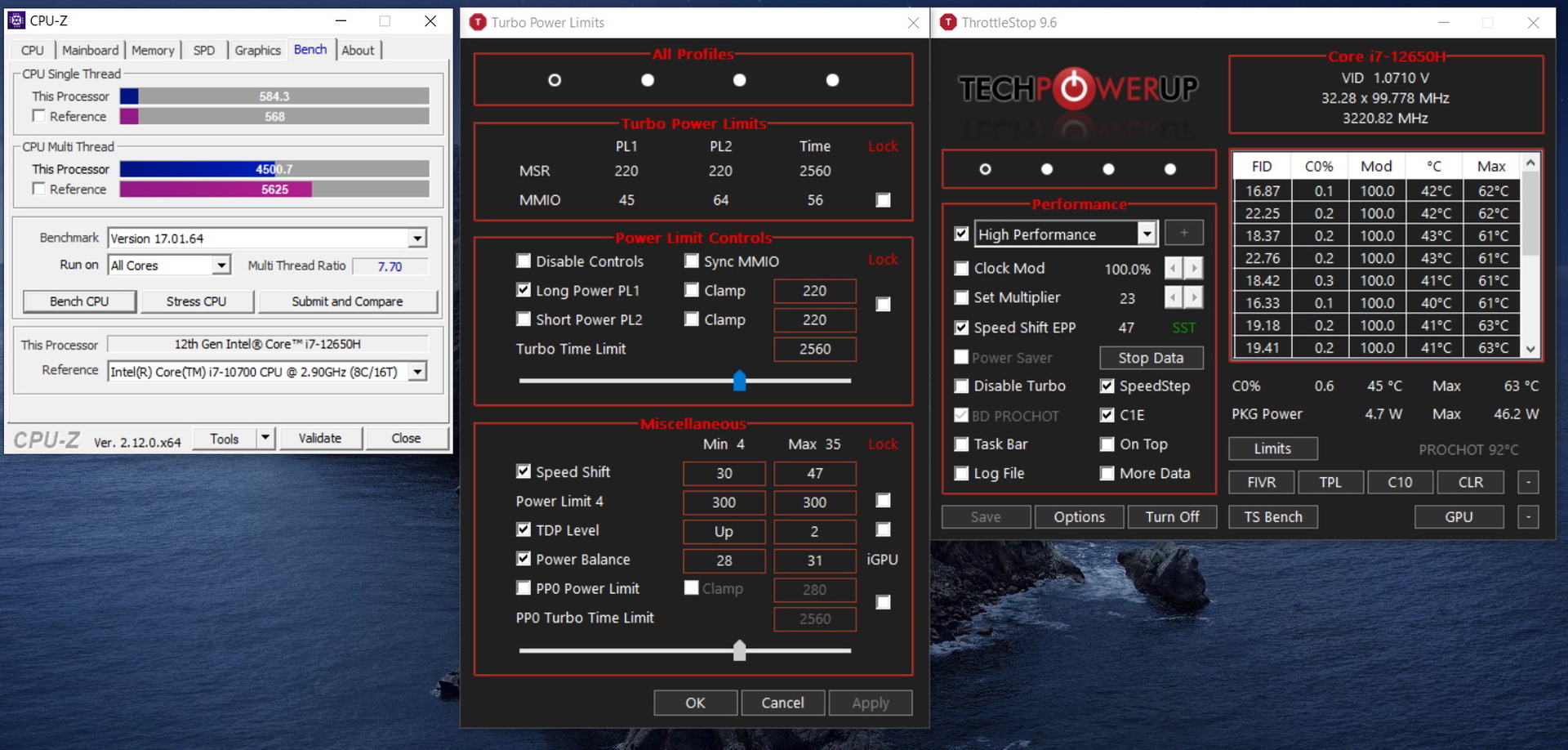Viewport: 1568px width, 750px height.
Task: Close the Turbo Power Limits window
Action: (913, 23)
